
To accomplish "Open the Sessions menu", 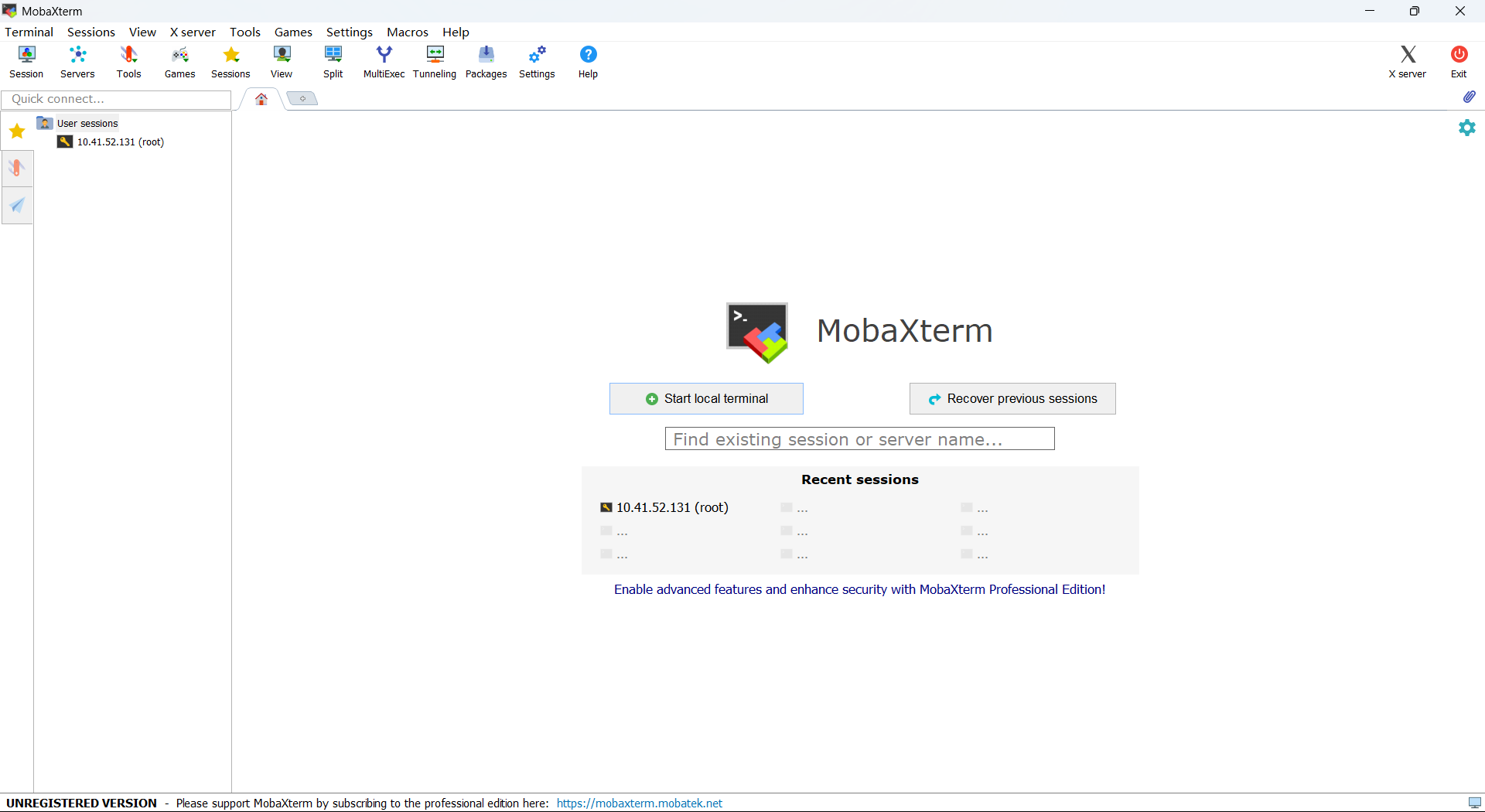I will (x=91, y=32).
